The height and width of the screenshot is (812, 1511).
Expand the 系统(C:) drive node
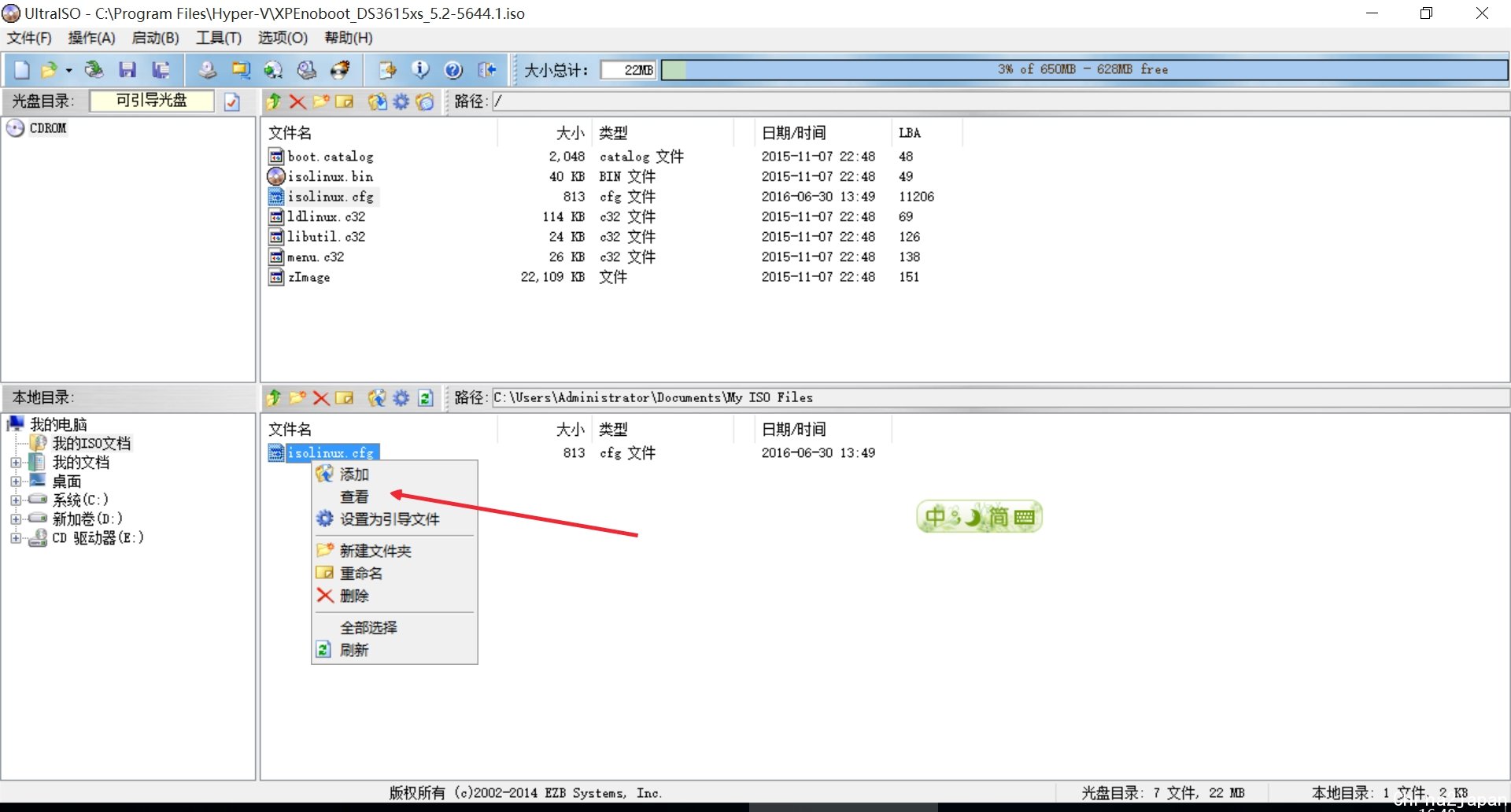16,500
